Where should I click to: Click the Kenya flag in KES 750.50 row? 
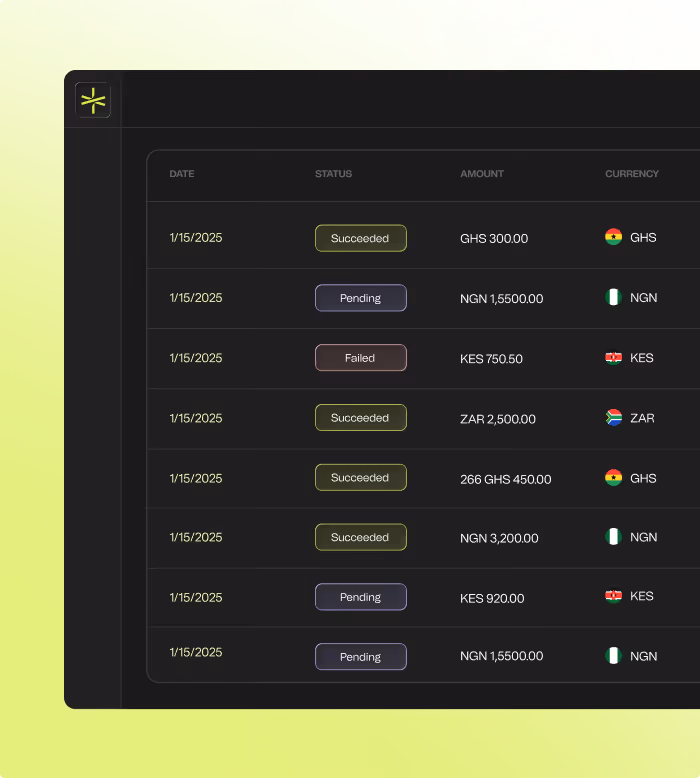614,358
